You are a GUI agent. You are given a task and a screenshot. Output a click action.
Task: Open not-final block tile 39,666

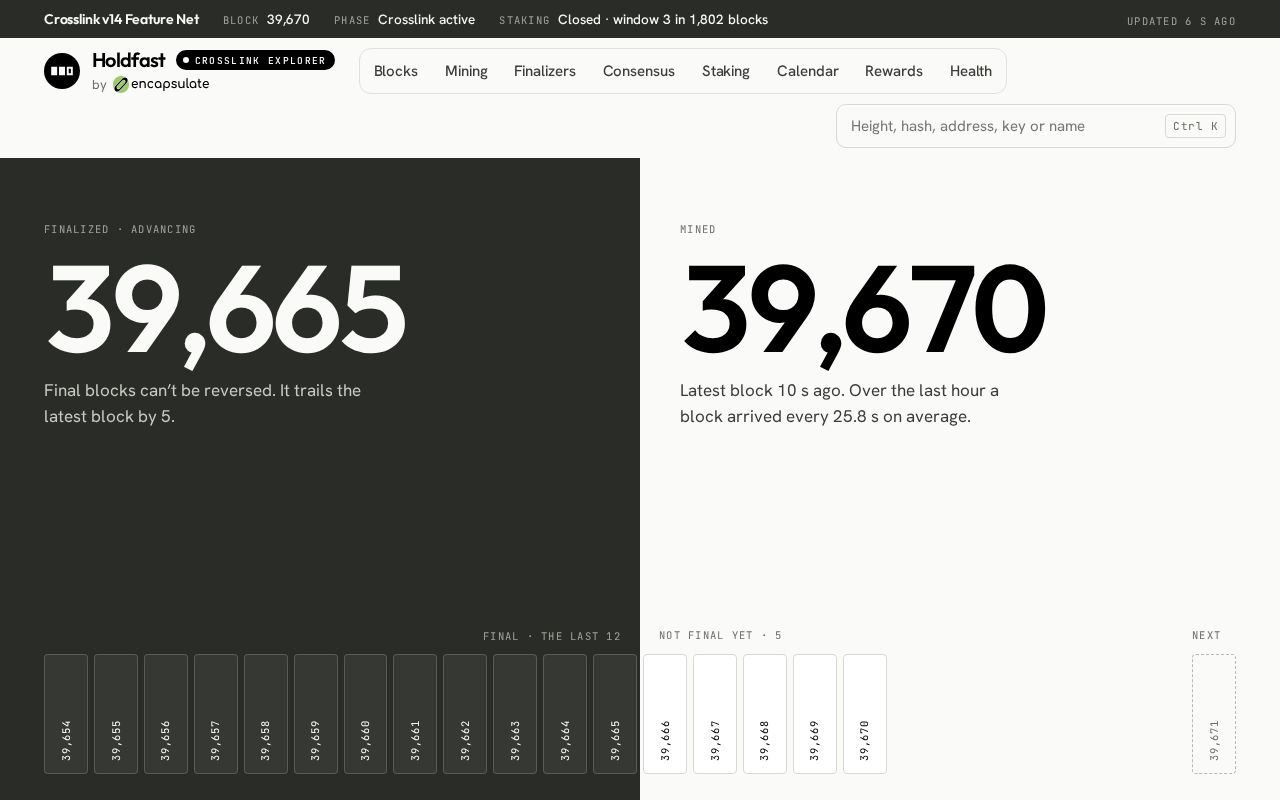665,714
